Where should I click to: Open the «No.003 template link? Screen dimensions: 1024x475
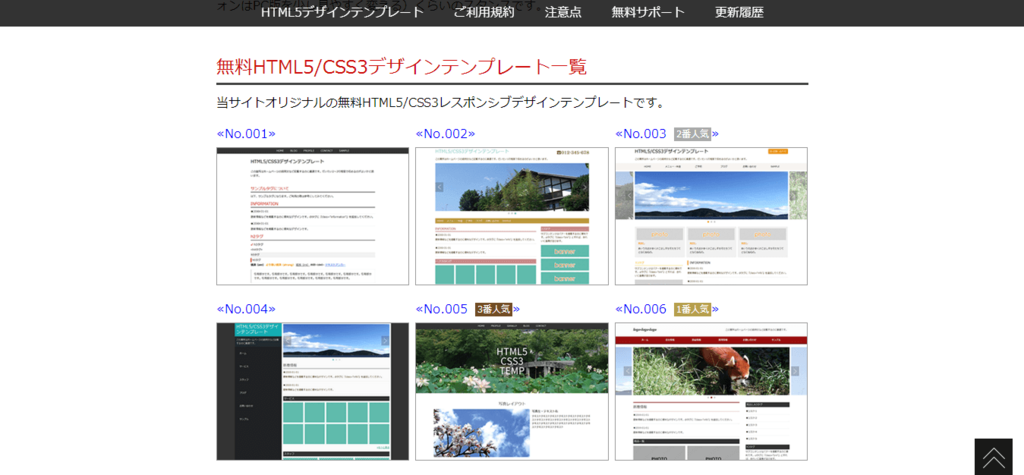(x=641, y=134)
